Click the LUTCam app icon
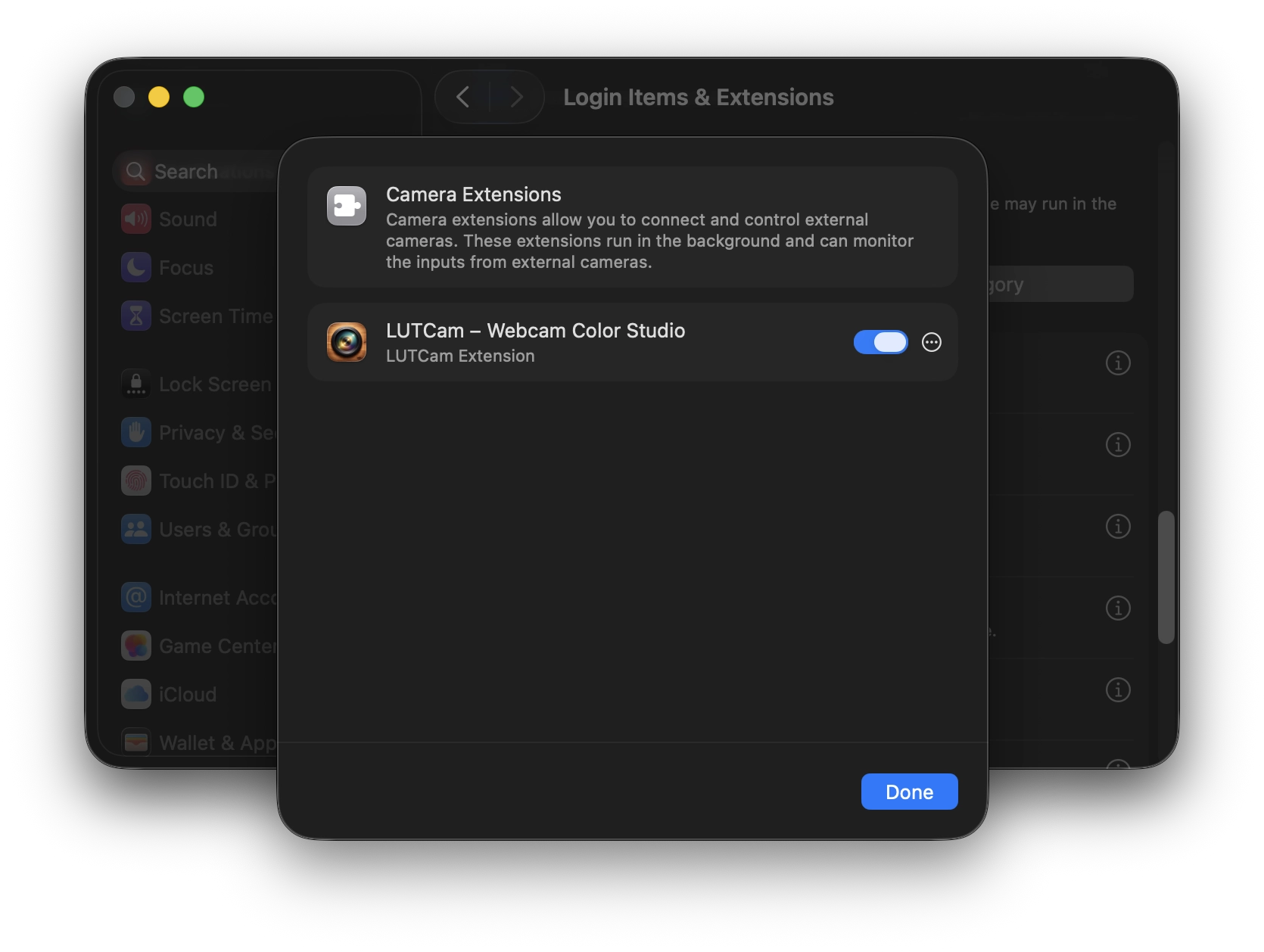The image size is (1264, 952). click(347, 342)
